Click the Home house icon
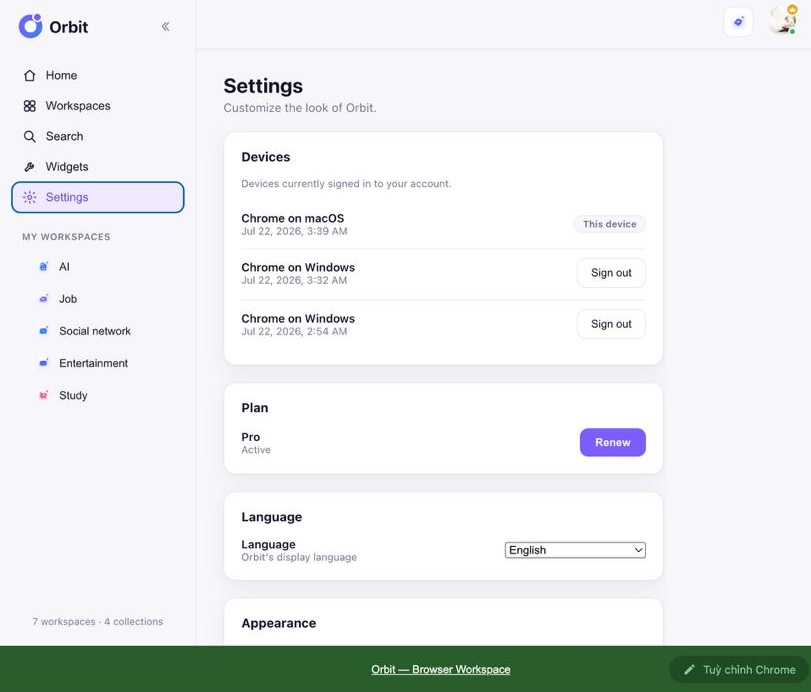Viewport: 811px width, 692px height. (29, 76)
